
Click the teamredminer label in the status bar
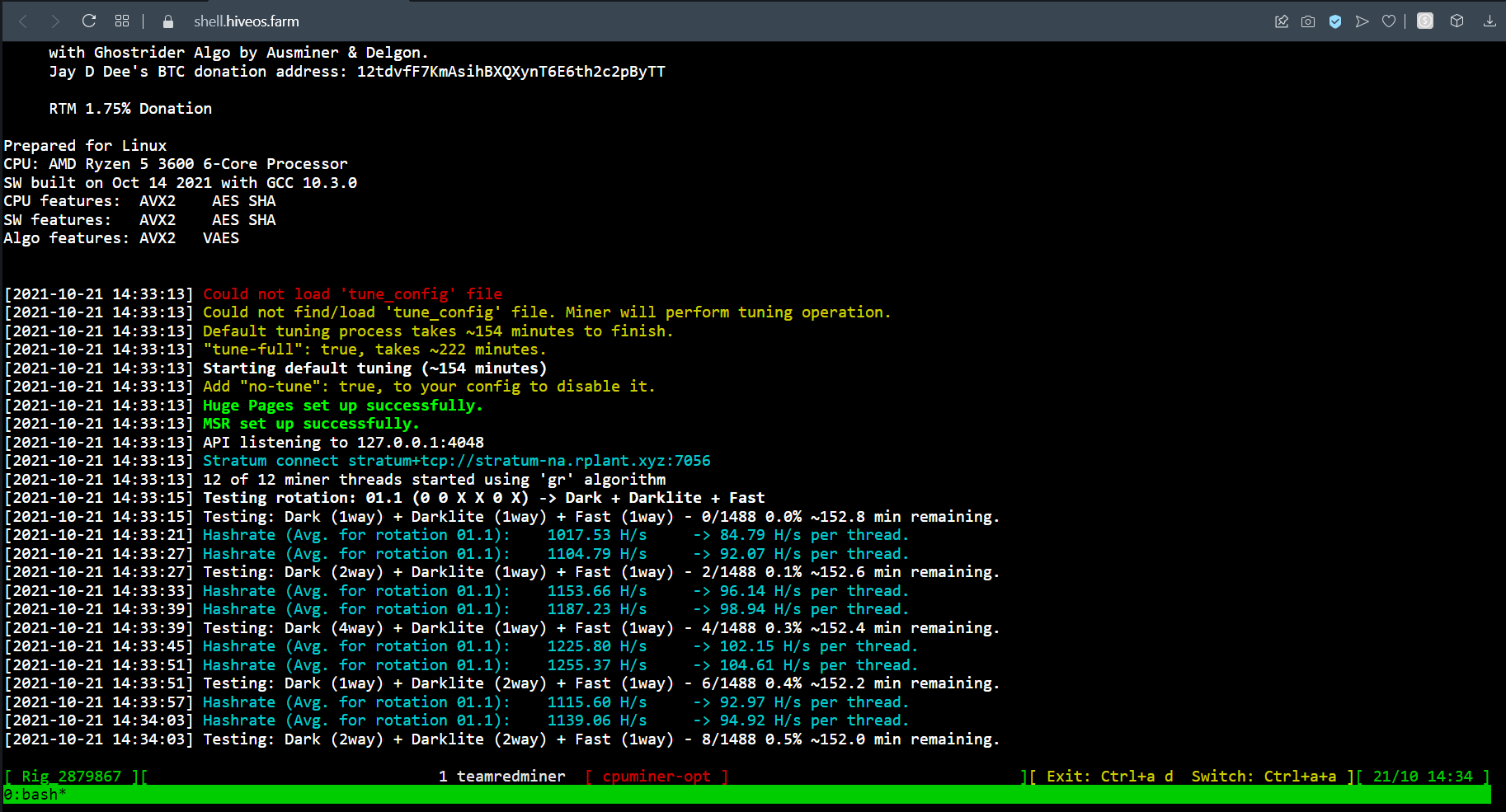tap(511, 776)
